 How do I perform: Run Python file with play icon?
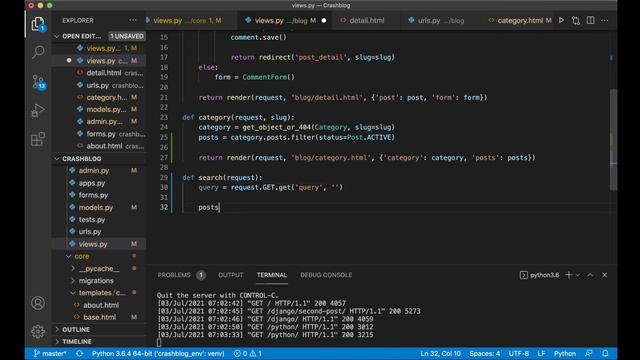[x=561, y=20]
